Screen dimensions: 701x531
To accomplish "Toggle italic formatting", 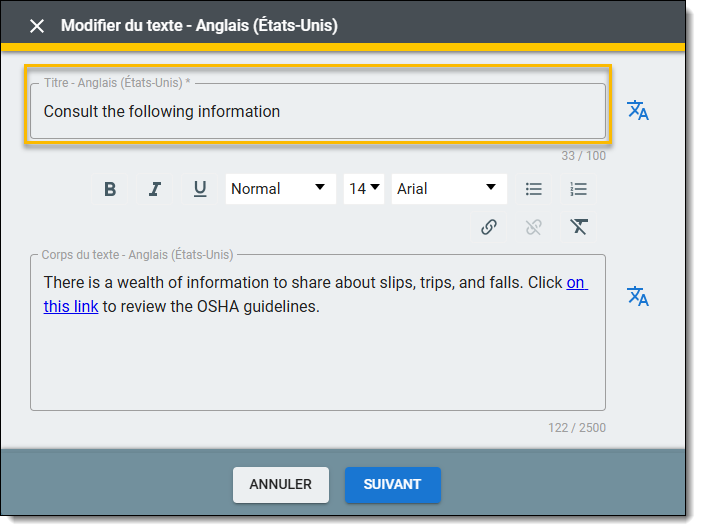I will click(x=155, y=189).
